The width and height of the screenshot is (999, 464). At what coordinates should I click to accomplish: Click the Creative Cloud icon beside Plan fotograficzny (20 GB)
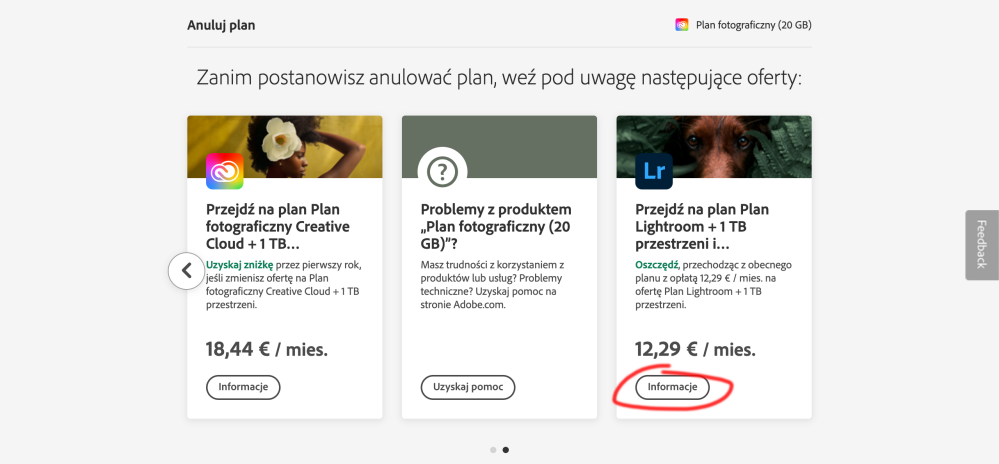(682, 25)
